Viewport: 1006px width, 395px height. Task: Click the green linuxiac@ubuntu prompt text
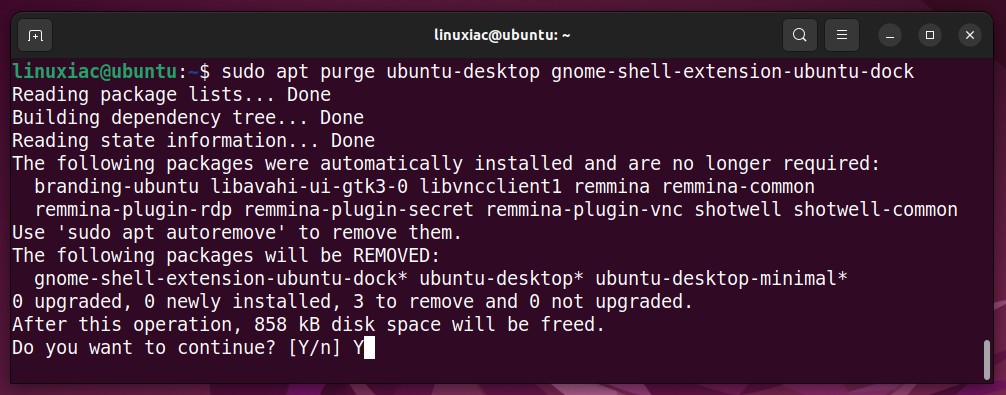coord(95,72)
